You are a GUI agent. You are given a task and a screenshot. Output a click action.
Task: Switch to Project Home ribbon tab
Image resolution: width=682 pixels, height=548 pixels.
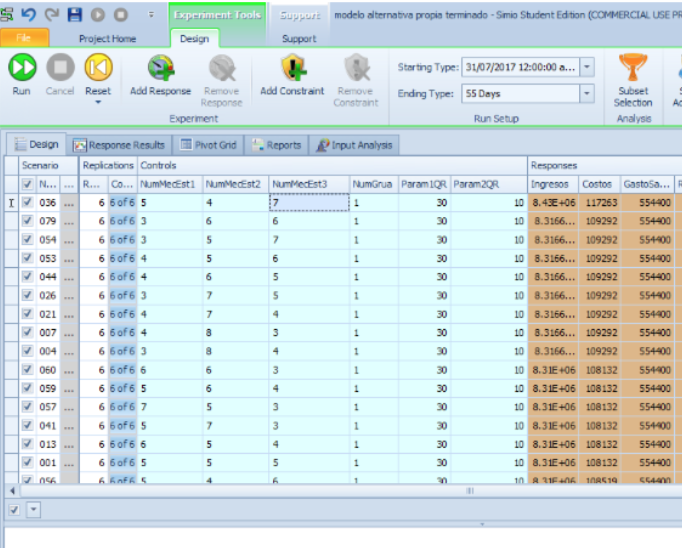pyautogui.click(x=107, y=39)
